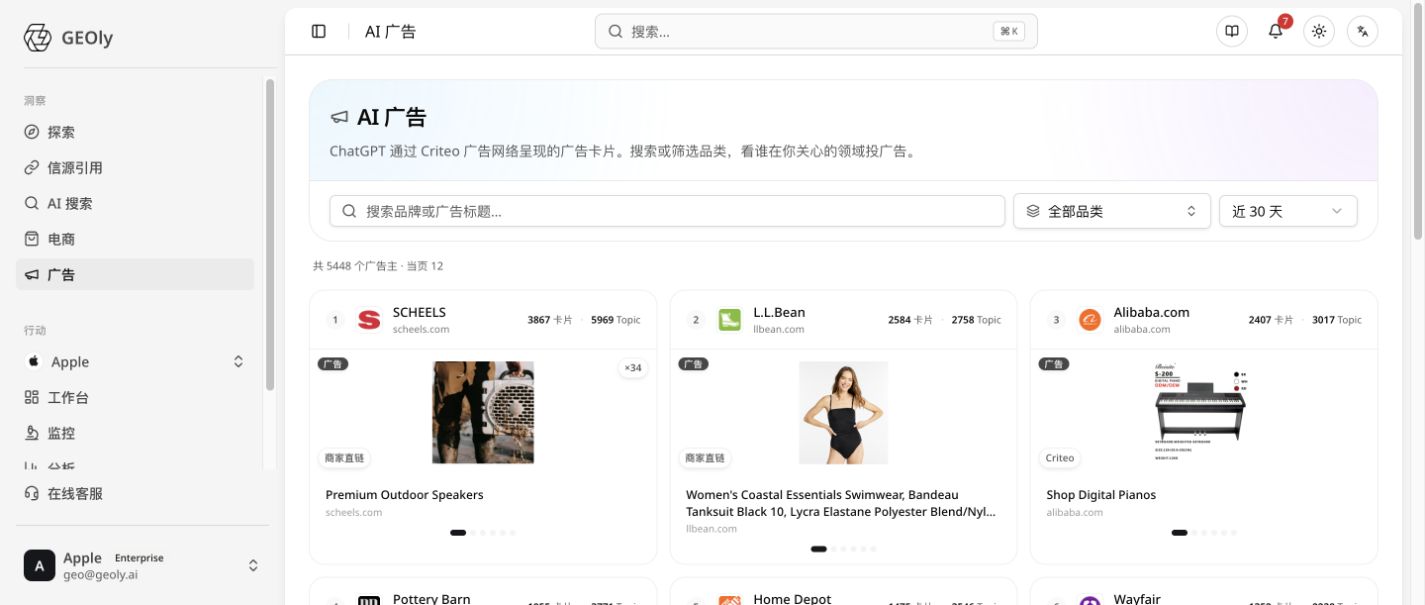
Task: Open the AI 搜索 menu item
Action: tap(135, 203)
